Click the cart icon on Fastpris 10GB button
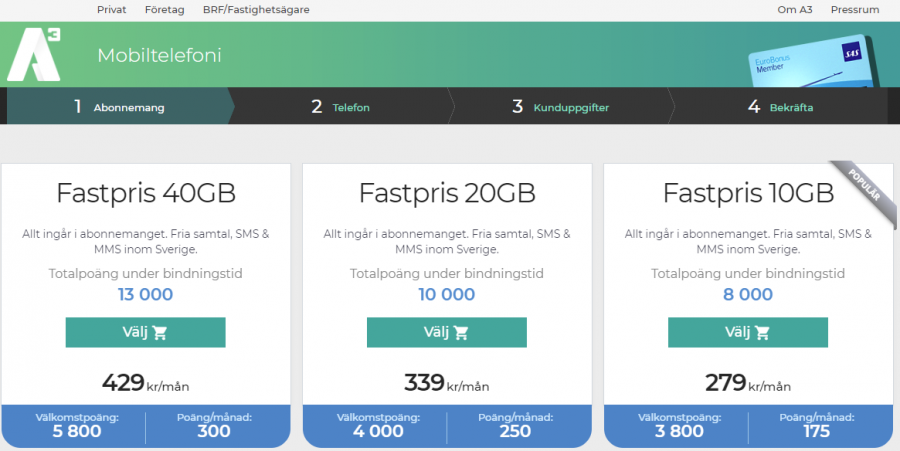The width and height of the screenshot is (900, 451). (x=762, y=333)
